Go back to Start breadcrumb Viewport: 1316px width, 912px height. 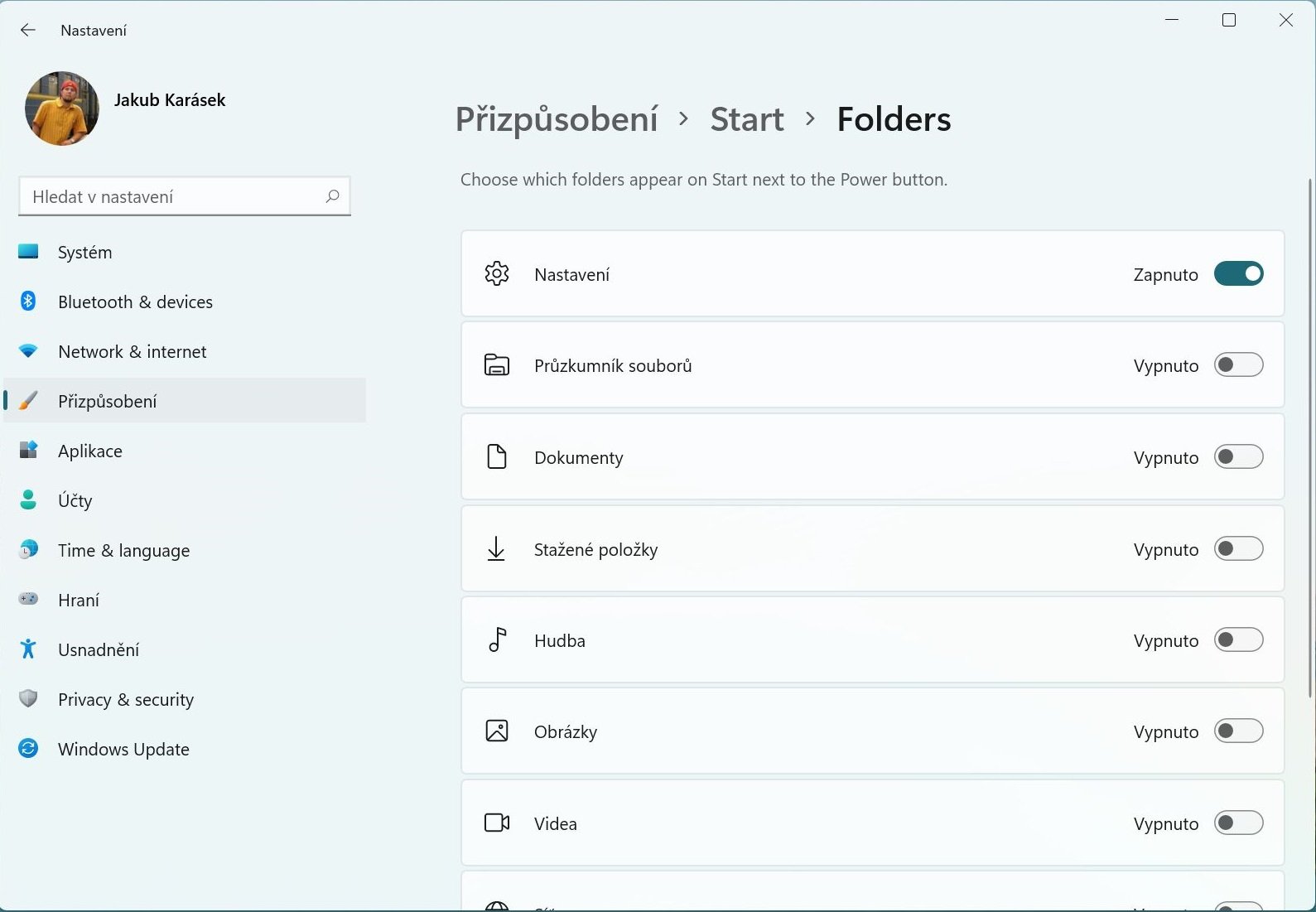747,119
